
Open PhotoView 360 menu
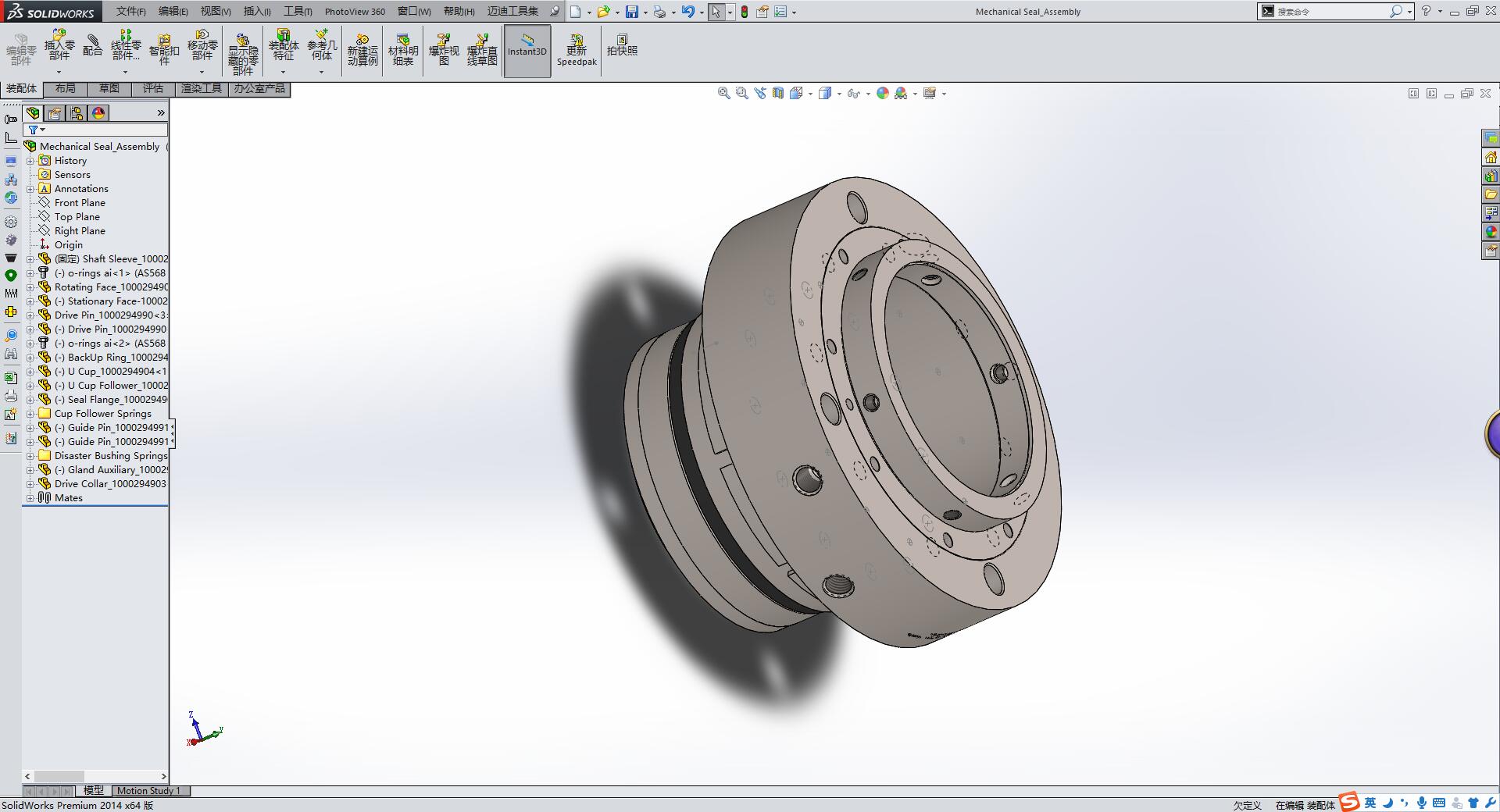click(x=355, y=12)
